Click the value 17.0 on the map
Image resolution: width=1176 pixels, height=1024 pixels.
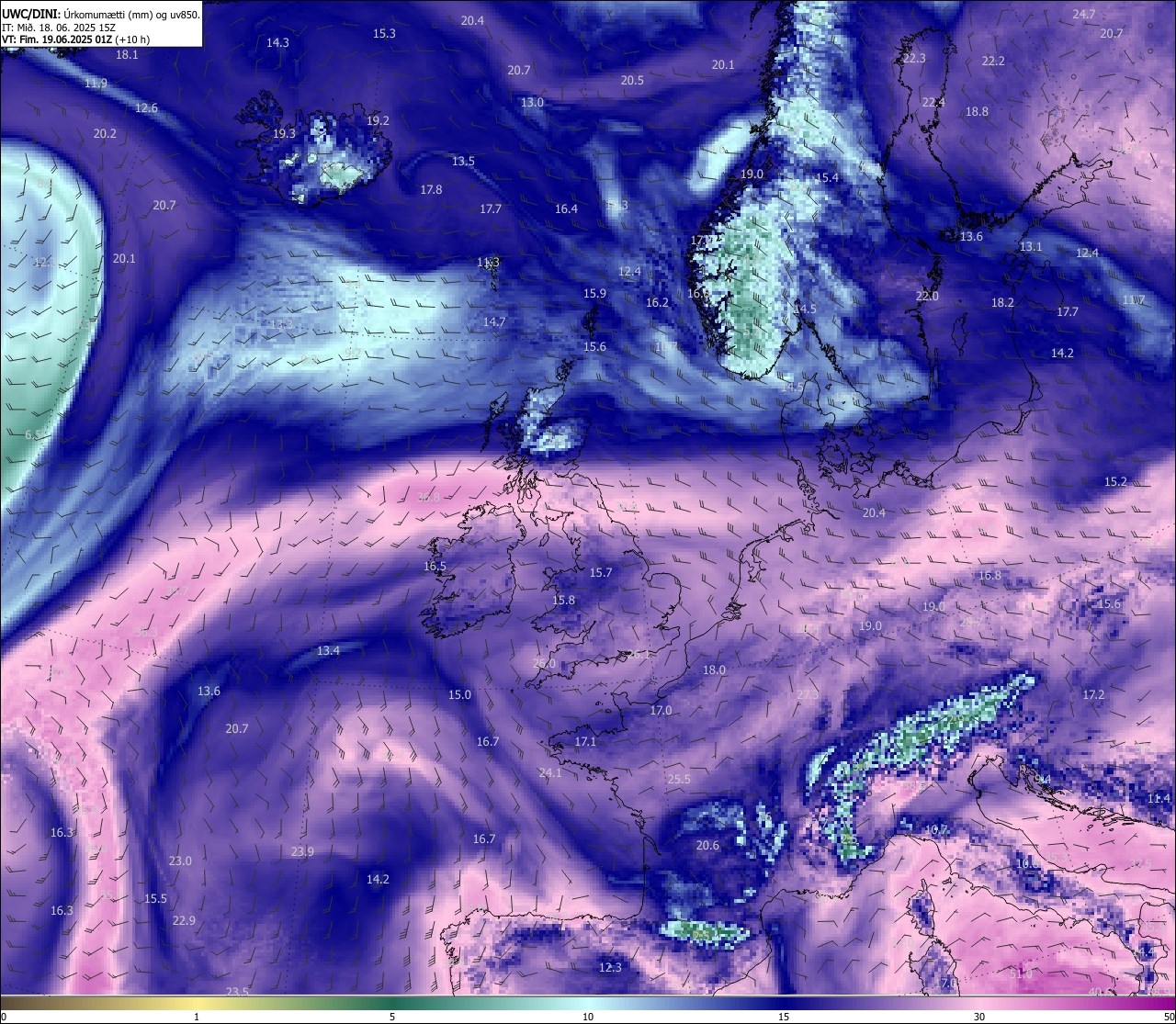pos(661,711)
